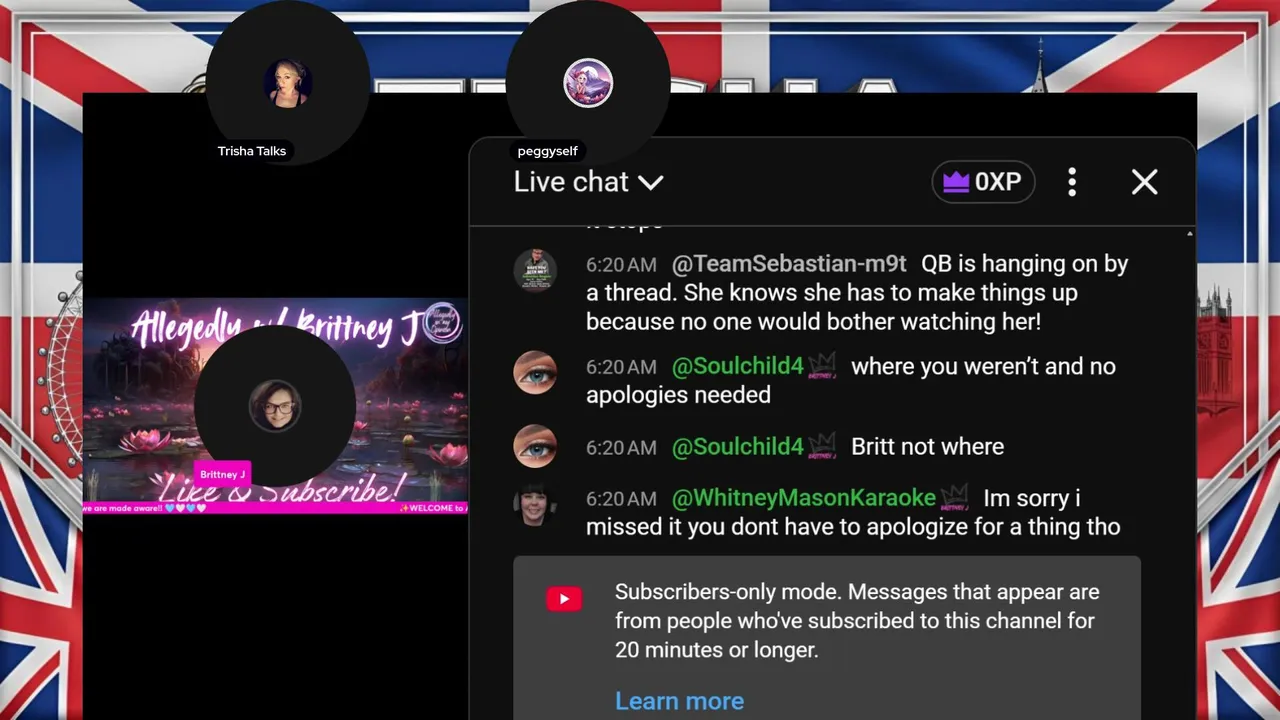Click the member badge next to @WhitneyMasonKaraoke
1280x720 pixels.
(955, 497)
